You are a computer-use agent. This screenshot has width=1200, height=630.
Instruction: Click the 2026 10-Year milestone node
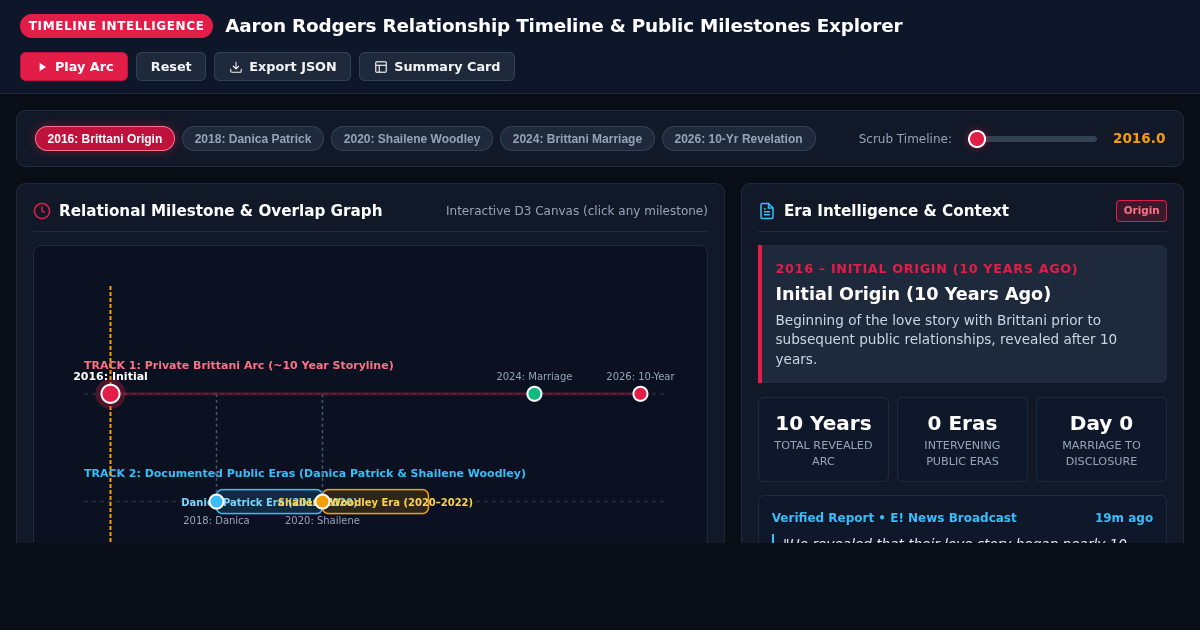(640, 394)
